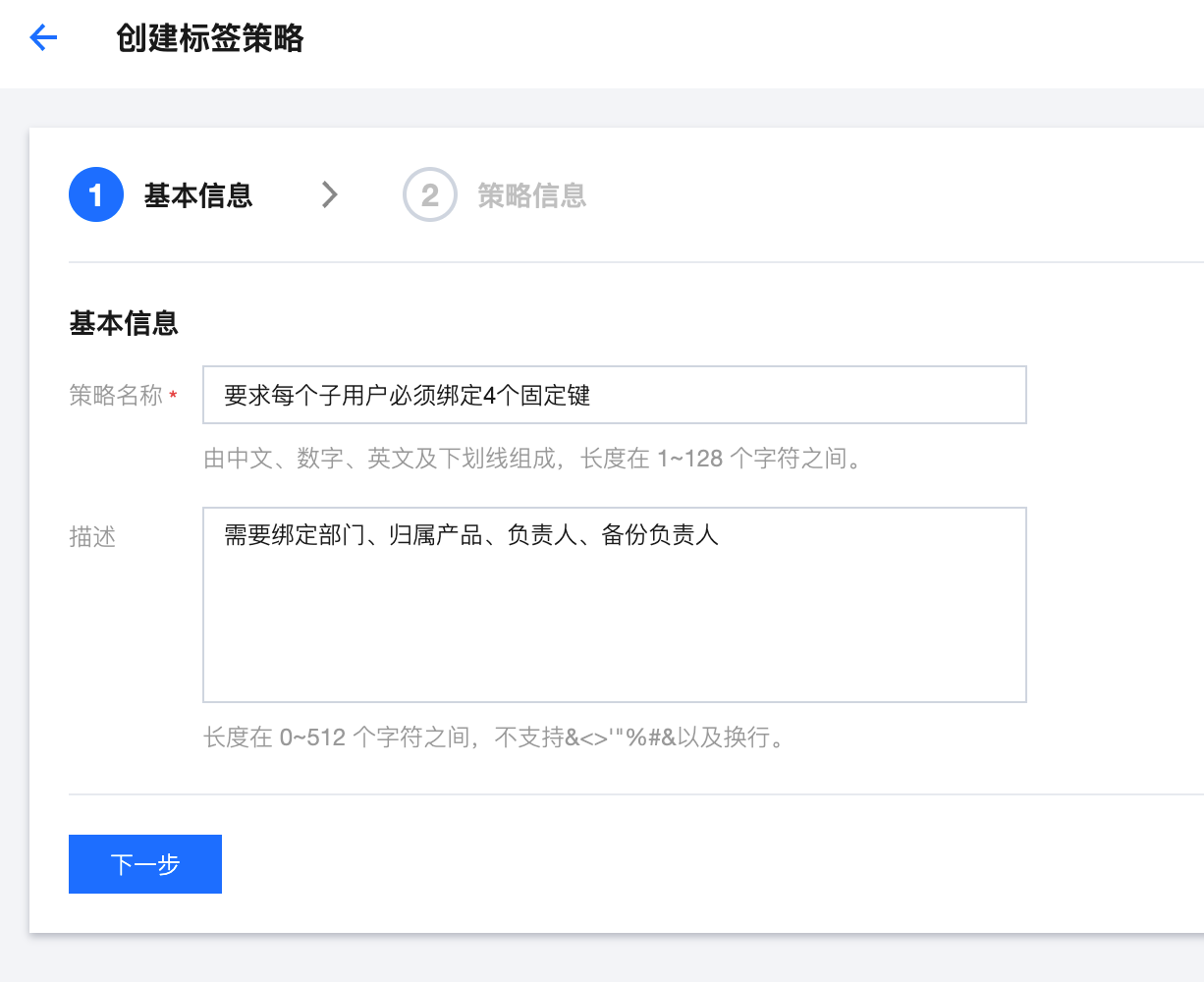Click the bold 基本信息 section heading
The image size is (1204, 982).
[124, 323]
